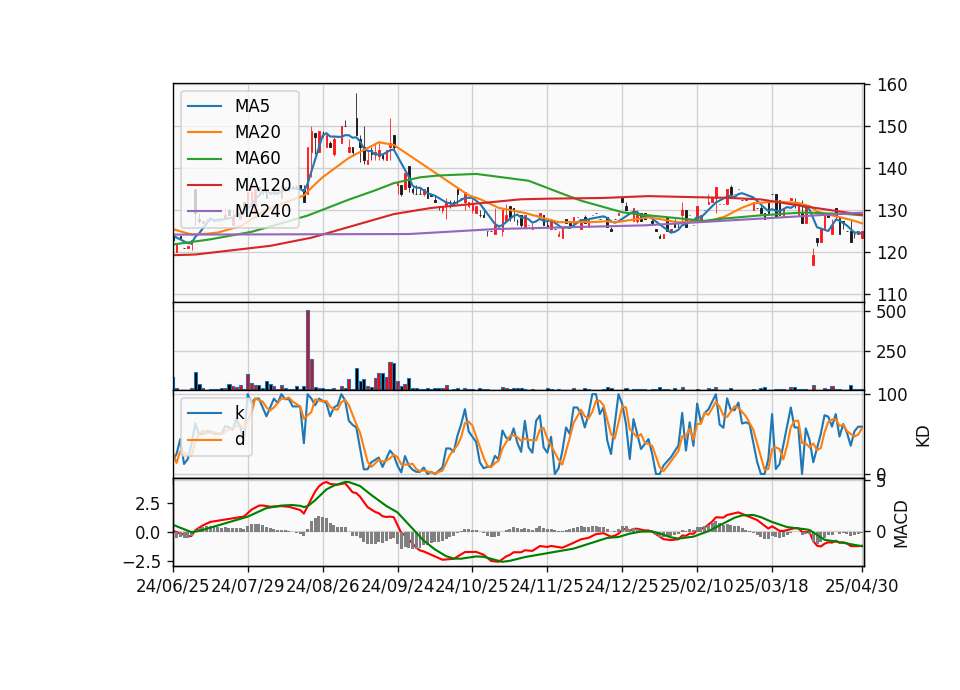Click the lowest red candlestick near 118
960x690 pixels.
(x=814, y=258)
